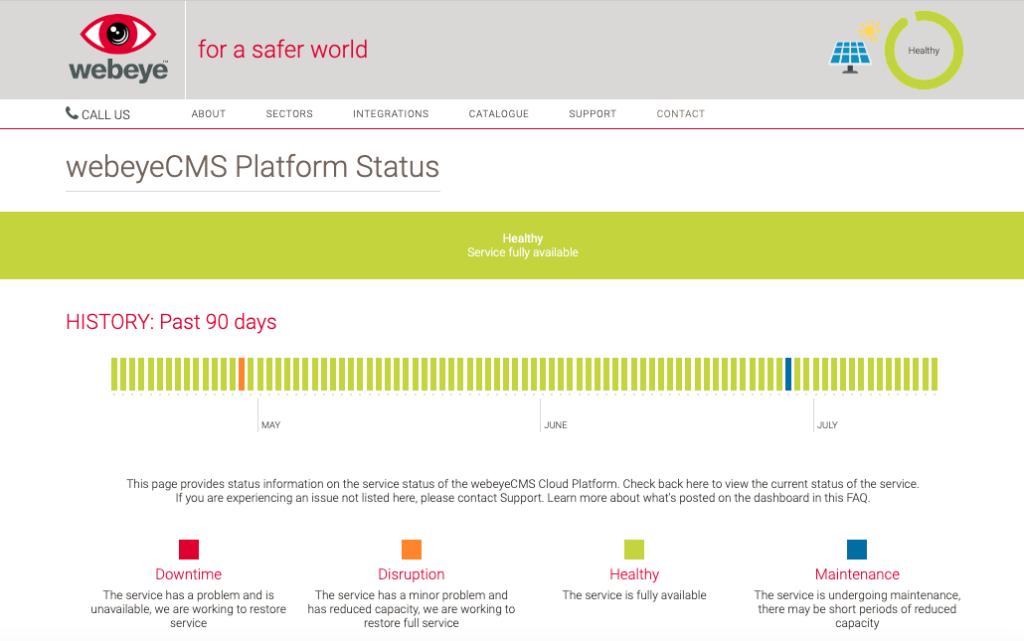This screenshot has width=1024, height=641.
Task: Open the Sectors menu item
Action: tap(289, 114)
